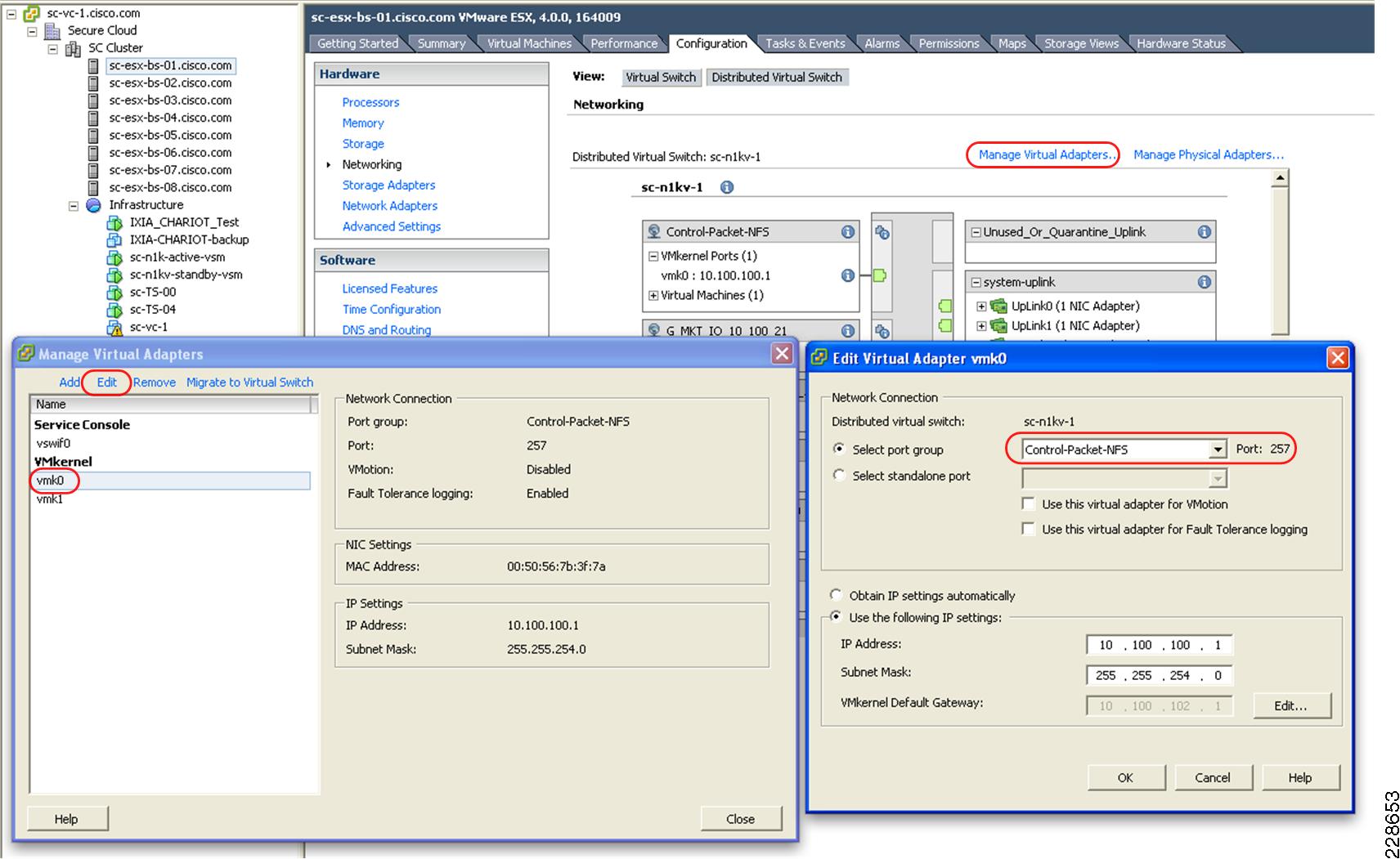Open the Performance tab

(624, 43)
